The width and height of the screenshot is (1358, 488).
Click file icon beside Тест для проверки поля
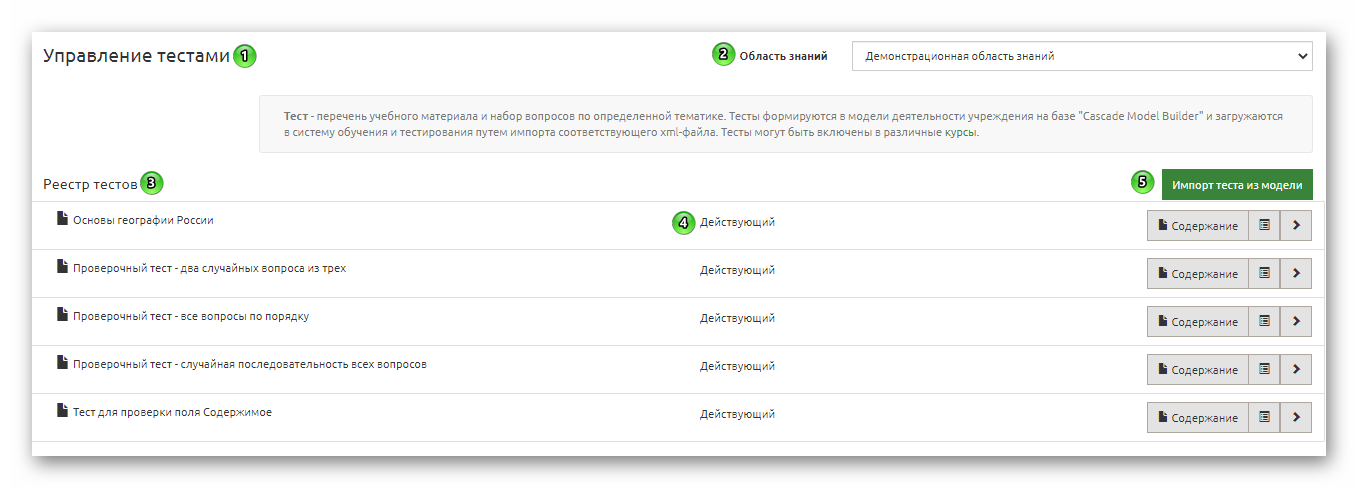coord(62,411)
